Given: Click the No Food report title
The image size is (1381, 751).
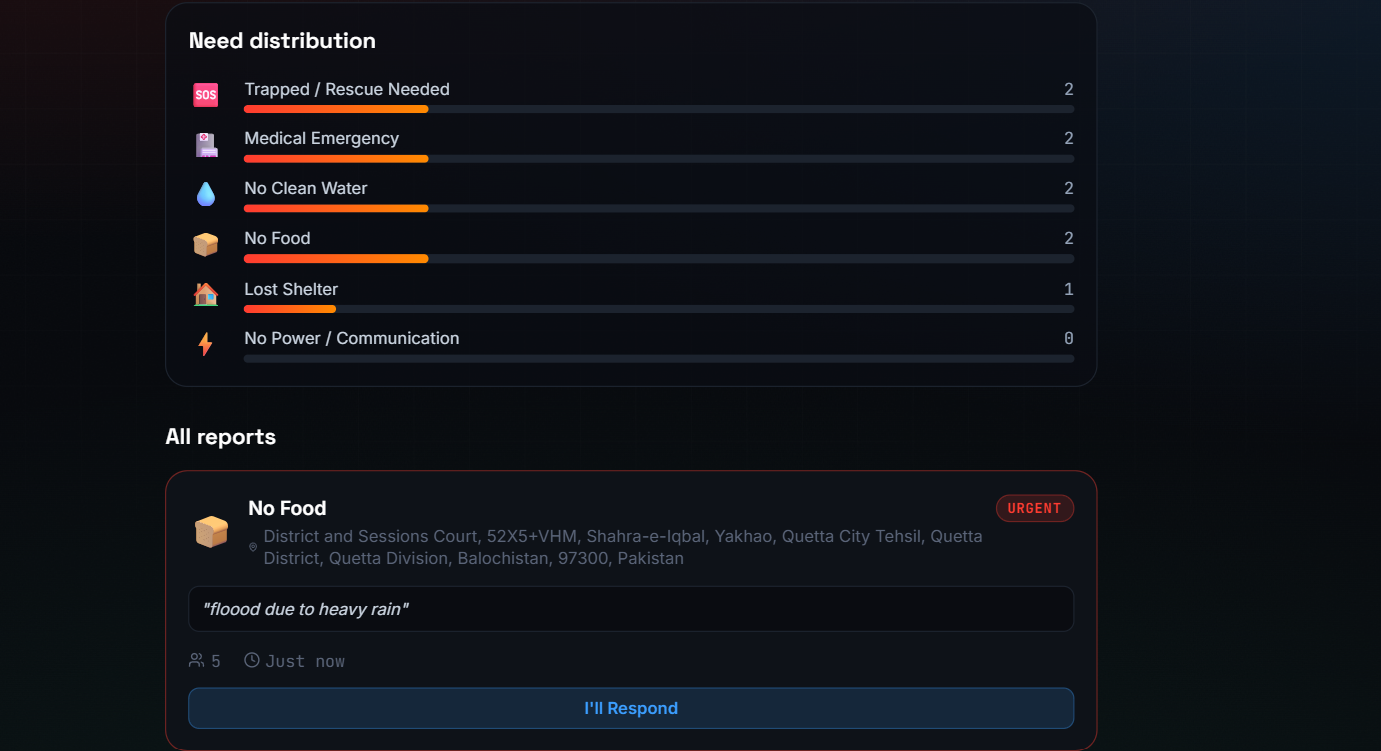Looking at the screenshot, I should [x=287, y=508].
